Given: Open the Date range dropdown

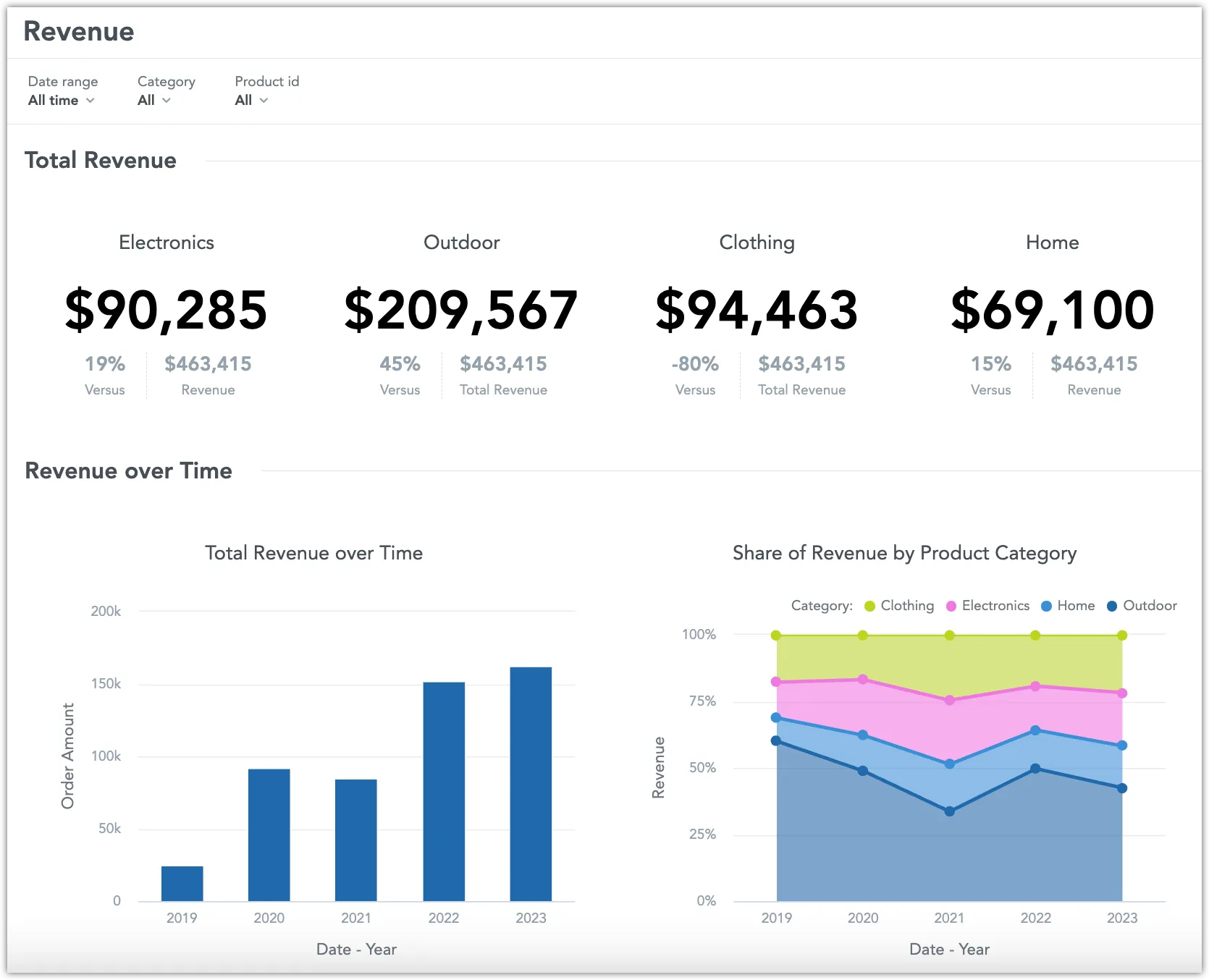Looking at the screenshot, I should pos(62,101).
